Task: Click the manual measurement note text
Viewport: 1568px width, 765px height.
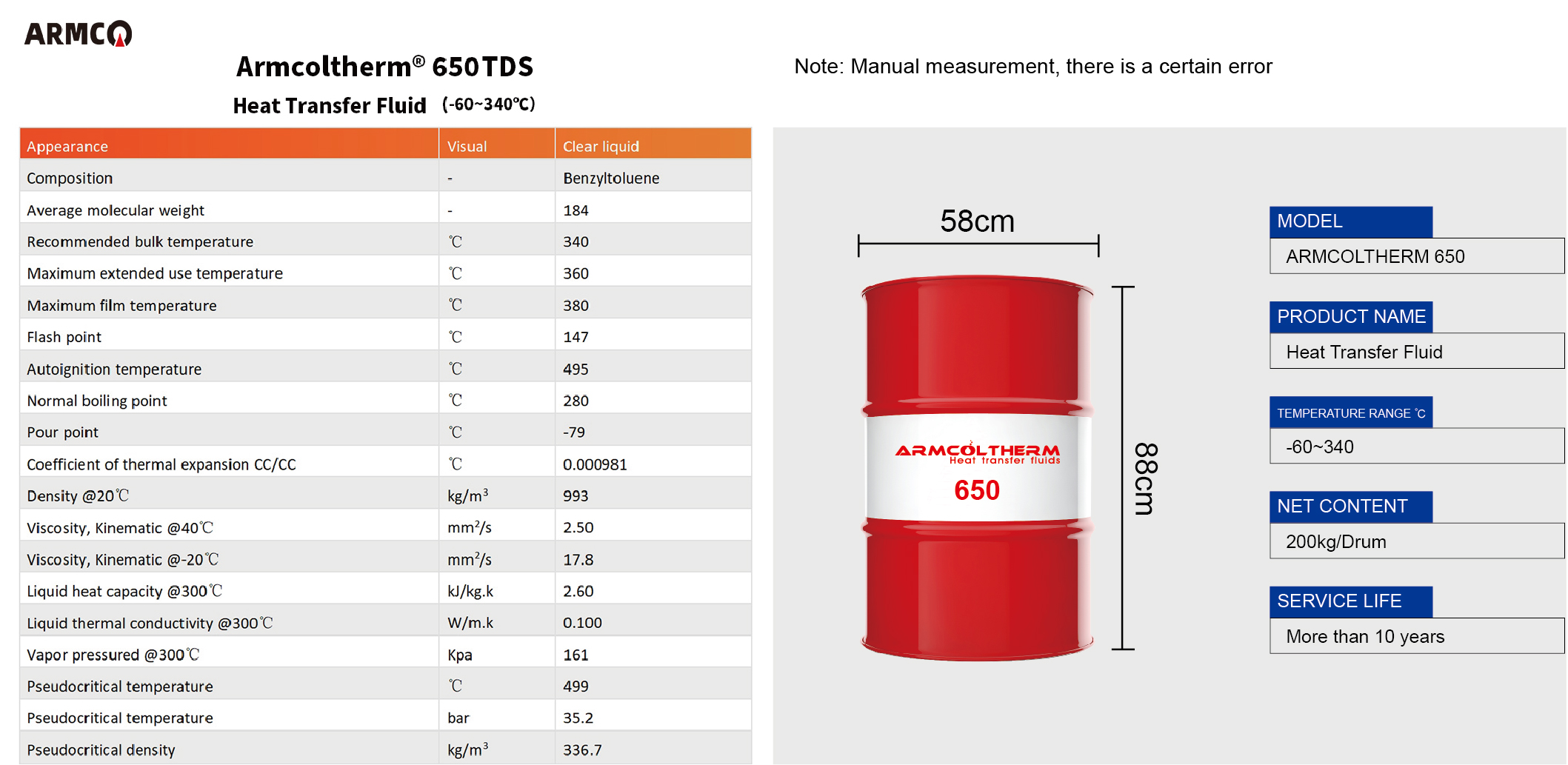Action: point(1033,67)
